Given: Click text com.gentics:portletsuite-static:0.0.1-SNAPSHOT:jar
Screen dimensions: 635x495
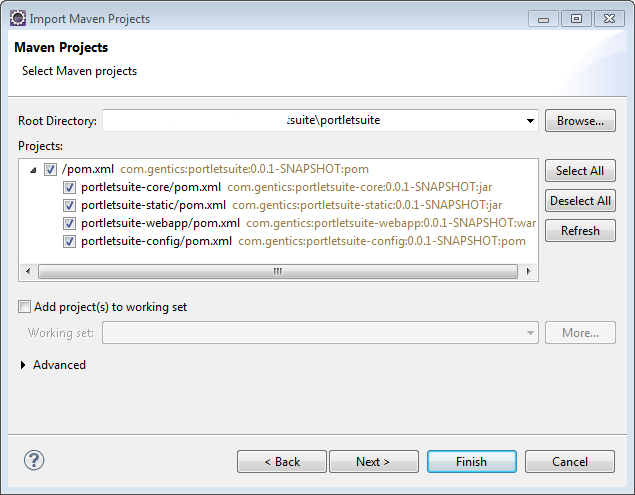Looking at the screenshot, I should [367, 205].
